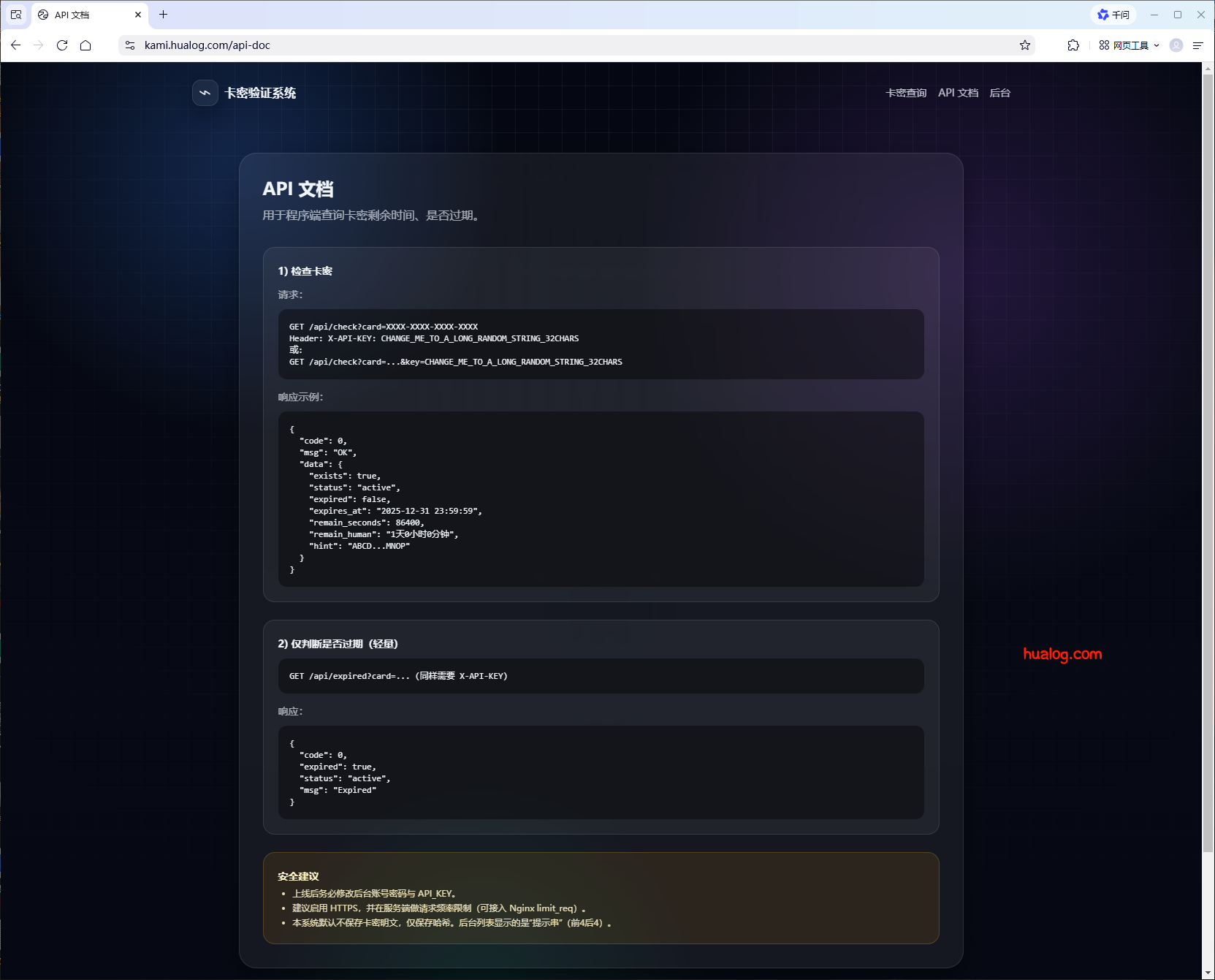Open the browser main menu icon

1197,45
